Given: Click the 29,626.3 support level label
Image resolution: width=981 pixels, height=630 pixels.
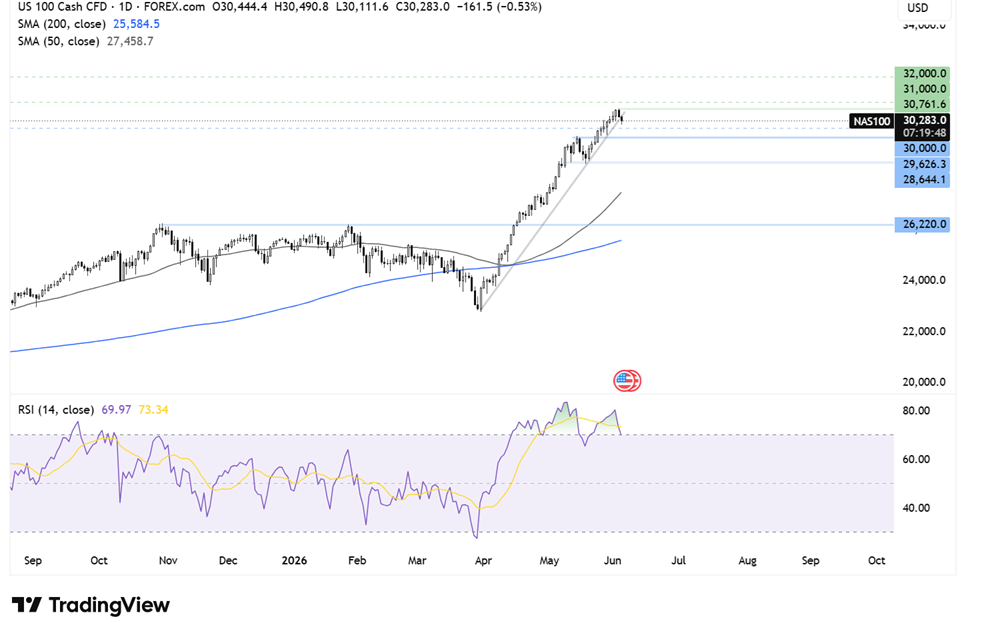Looking at the screenshot, I should [x=922, y=165].
